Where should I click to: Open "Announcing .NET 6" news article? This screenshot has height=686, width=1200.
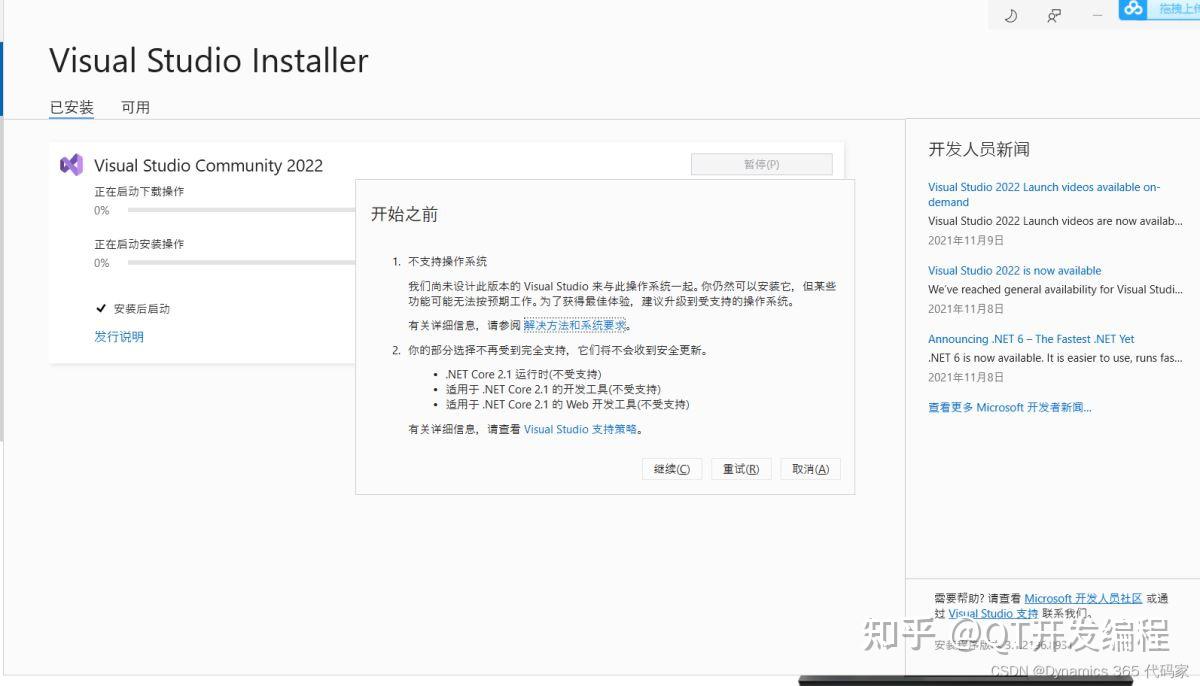(x=1031, y=338)
